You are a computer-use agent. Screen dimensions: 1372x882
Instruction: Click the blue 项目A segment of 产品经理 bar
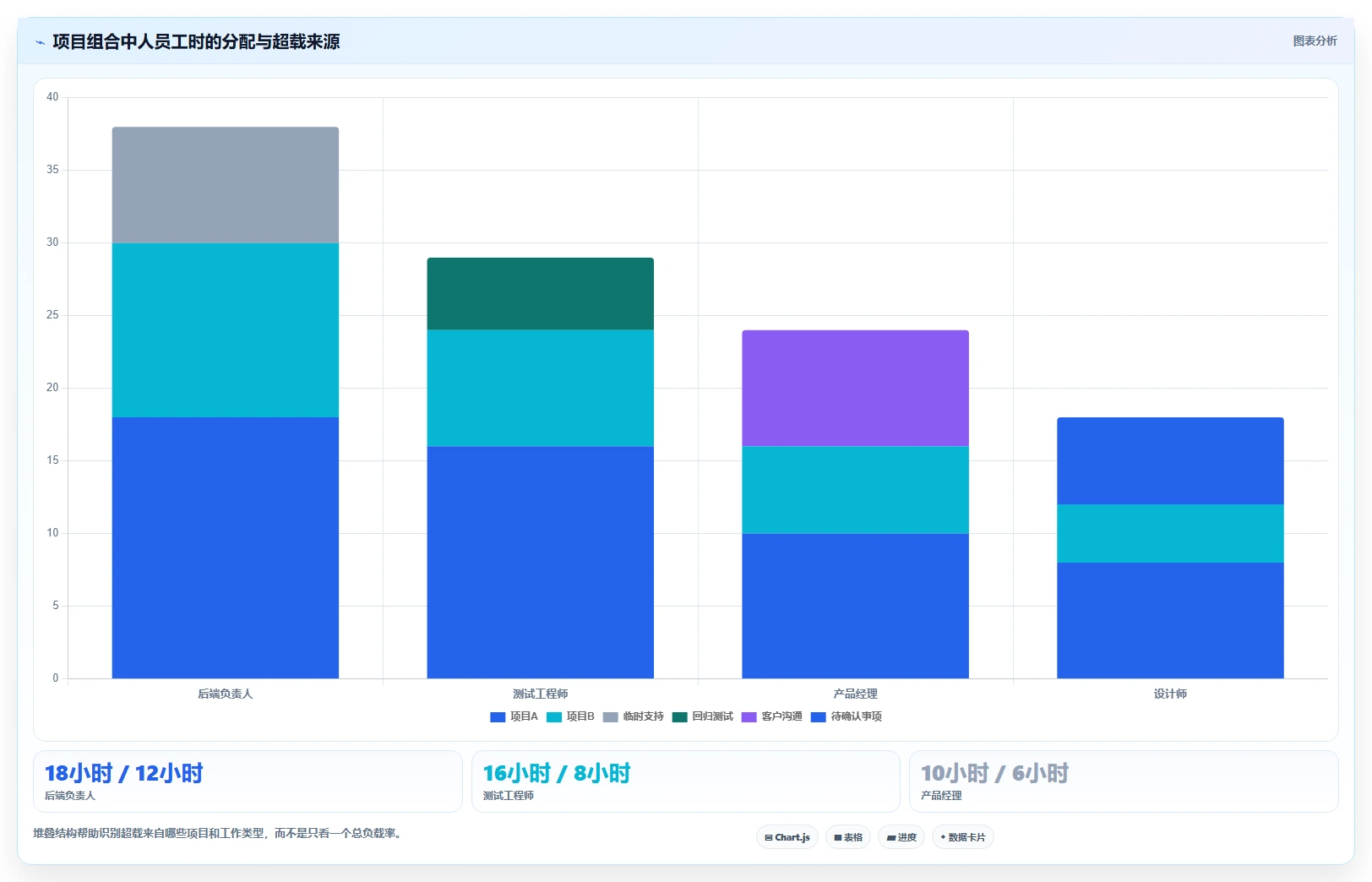tap(856, 606)
